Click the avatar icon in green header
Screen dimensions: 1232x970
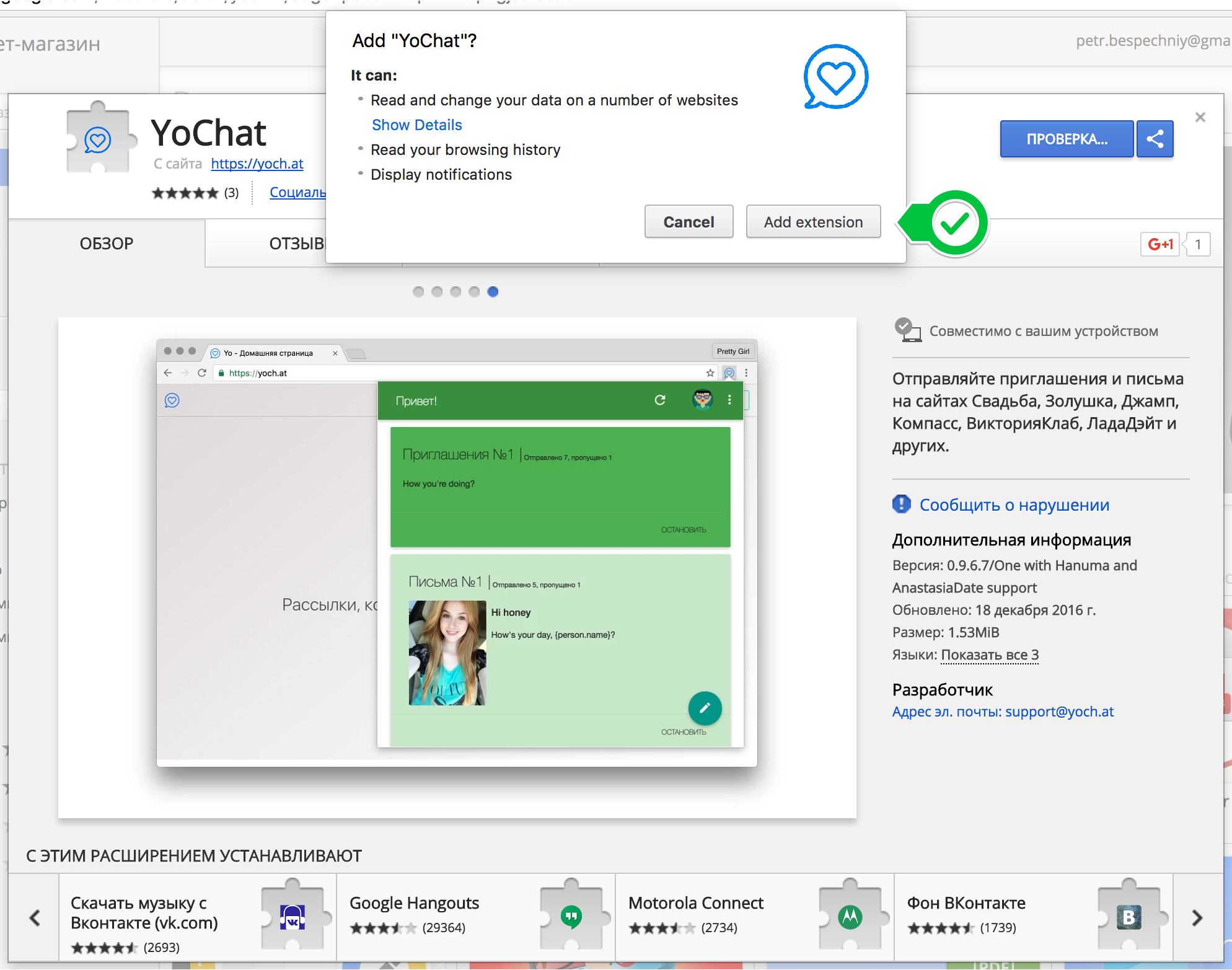coord(702,400)
